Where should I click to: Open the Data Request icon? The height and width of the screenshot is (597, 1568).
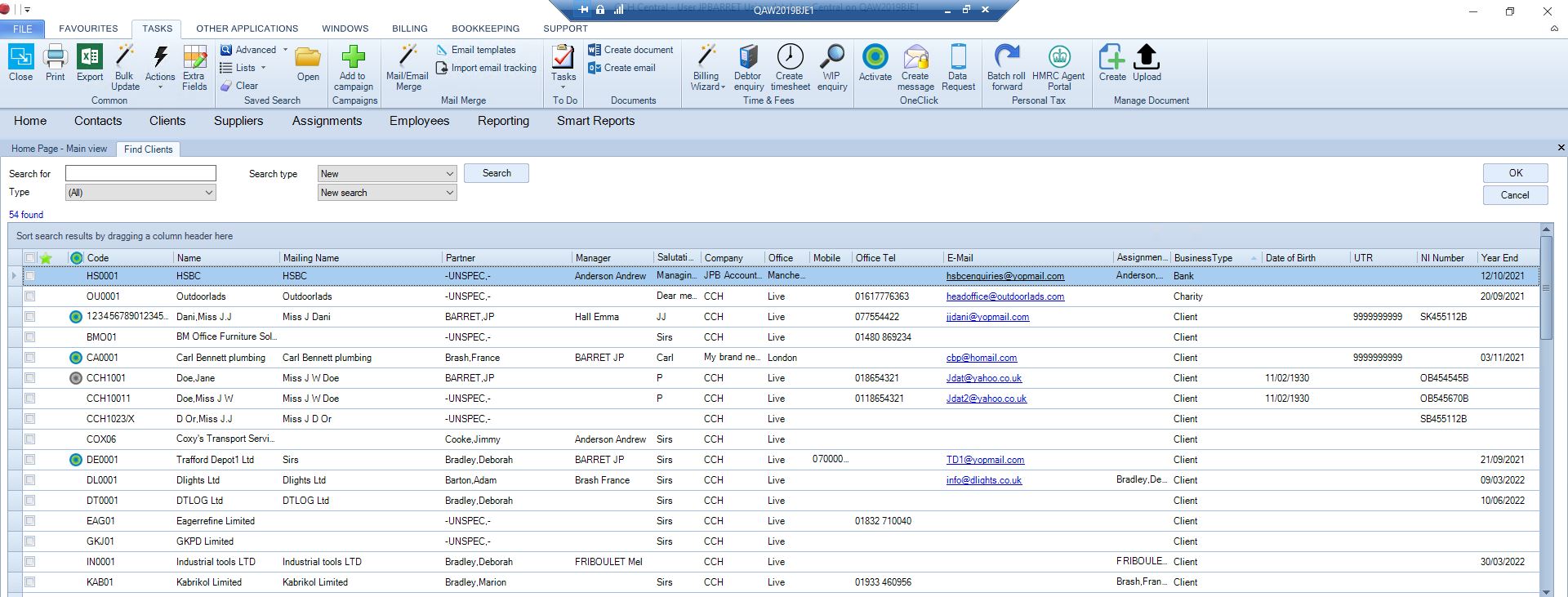(958, 67)
